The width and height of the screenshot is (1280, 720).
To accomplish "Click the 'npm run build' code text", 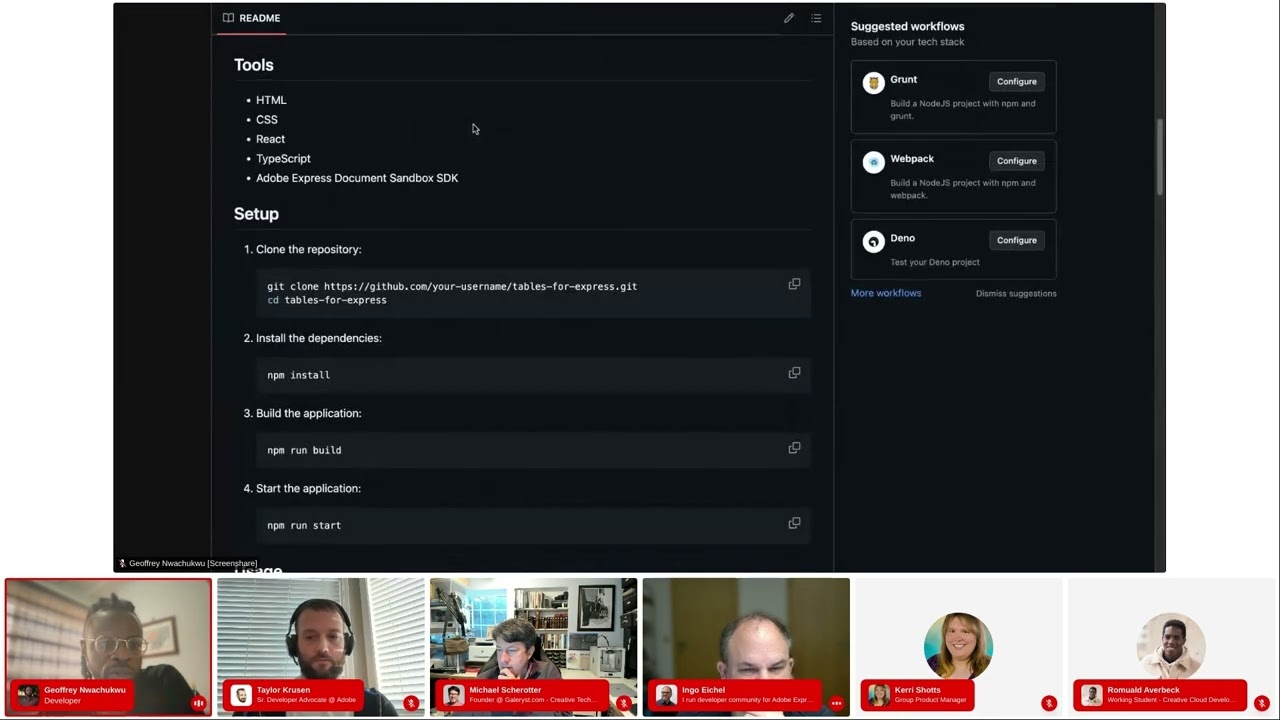I will (x=304, y=450).
